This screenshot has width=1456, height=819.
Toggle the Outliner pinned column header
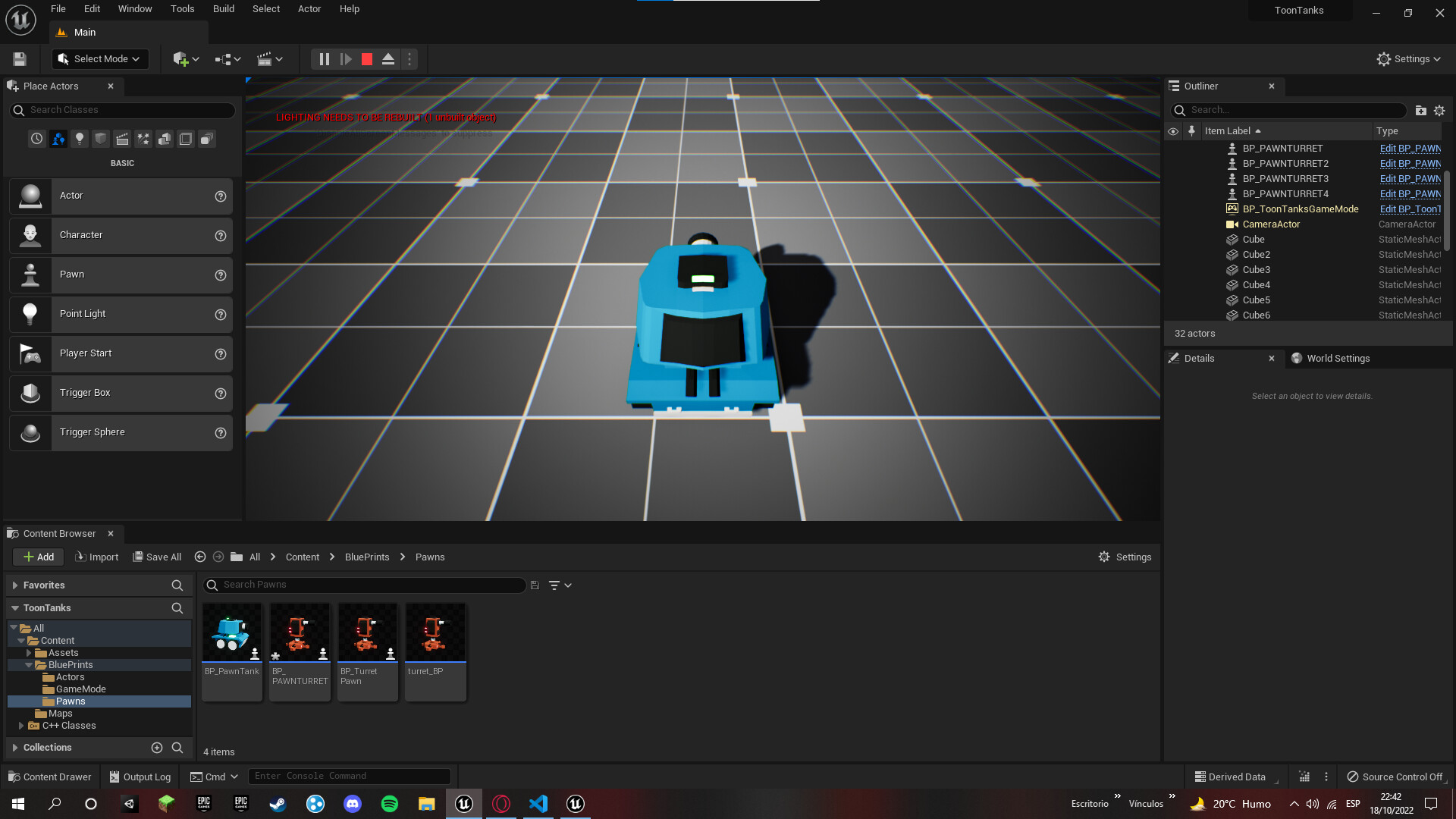1191,131
